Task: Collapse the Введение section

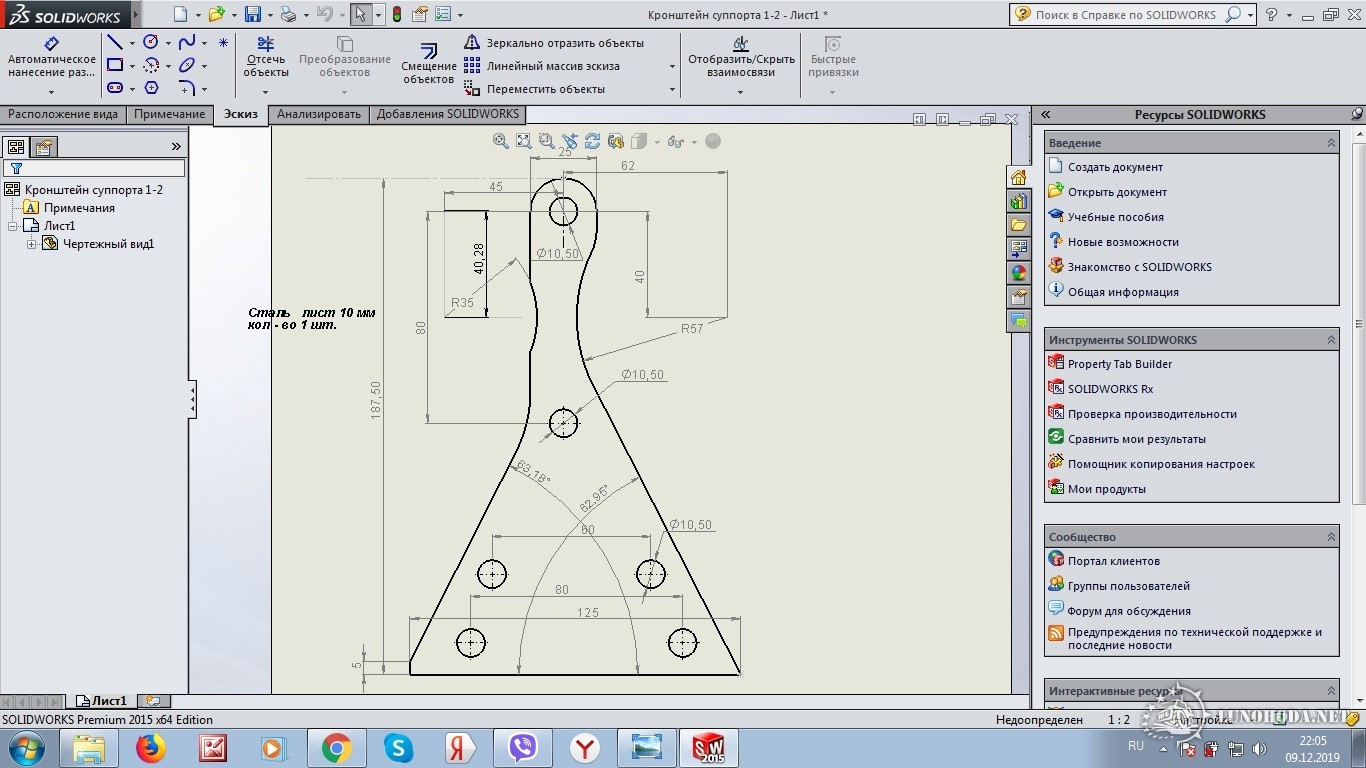Action: tap(1330, 143)
